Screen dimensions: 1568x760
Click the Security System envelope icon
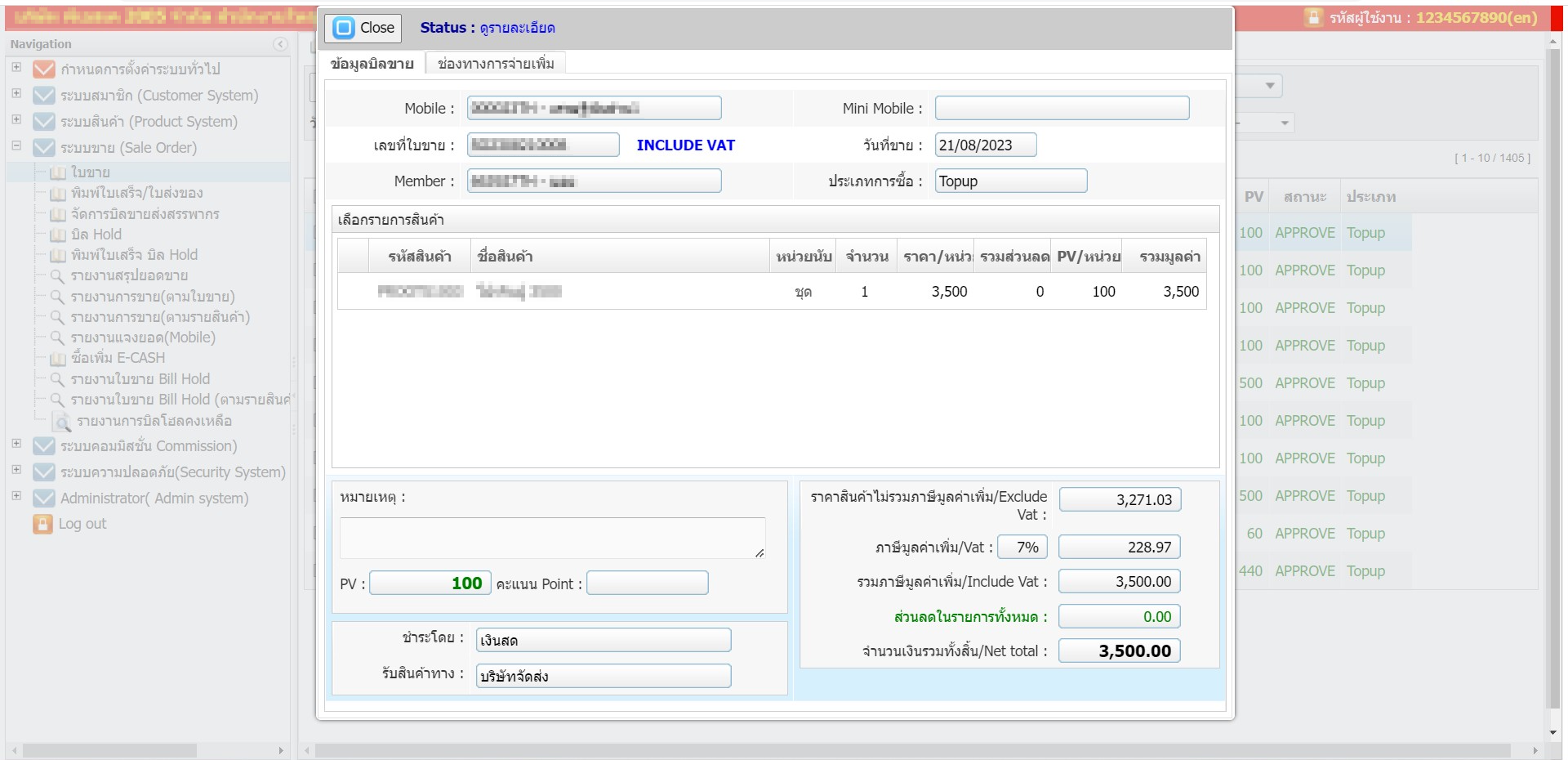[43, 472]
